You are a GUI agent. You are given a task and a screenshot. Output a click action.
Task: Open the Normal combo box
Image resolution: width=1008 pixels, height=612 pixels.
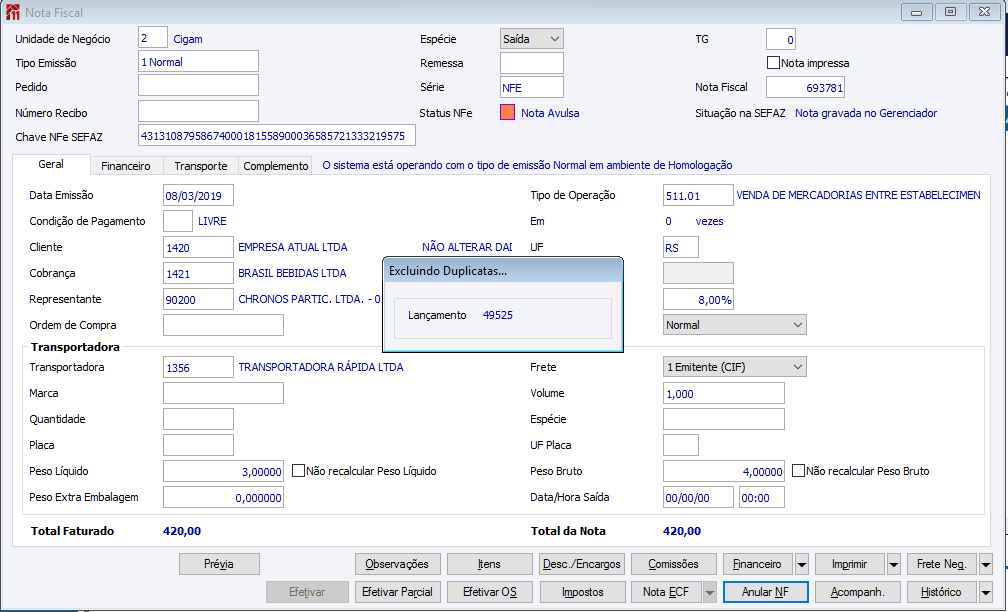click(735, 325)
